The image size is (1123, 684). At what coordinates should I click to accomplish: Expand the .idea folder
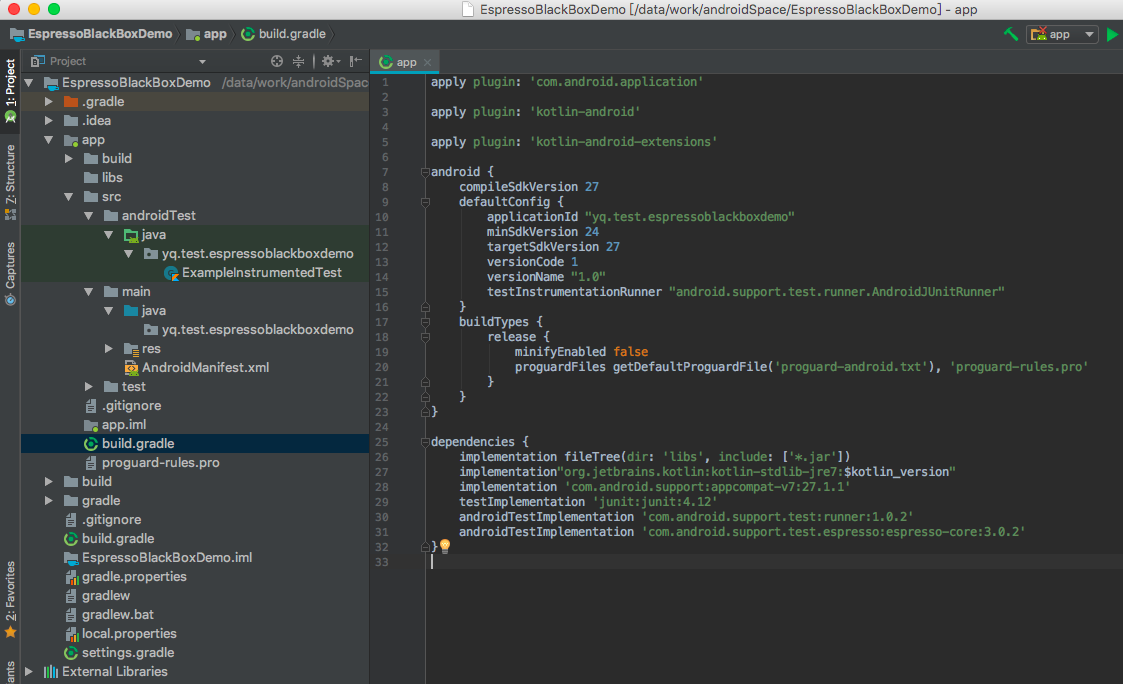pos(49,120)
